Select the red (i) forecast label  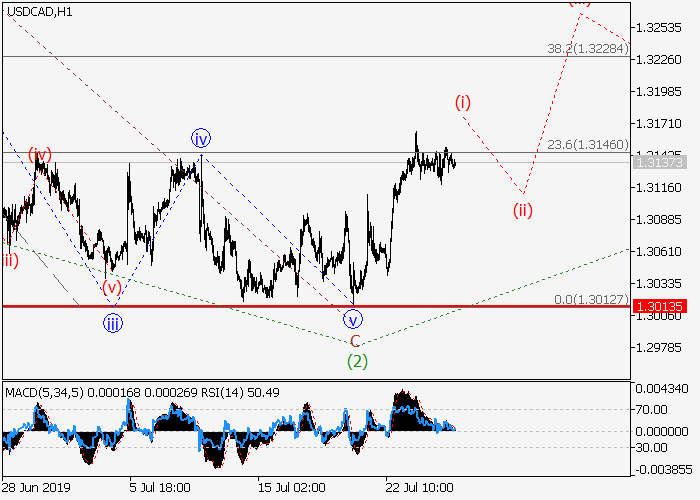pos(463,102)
